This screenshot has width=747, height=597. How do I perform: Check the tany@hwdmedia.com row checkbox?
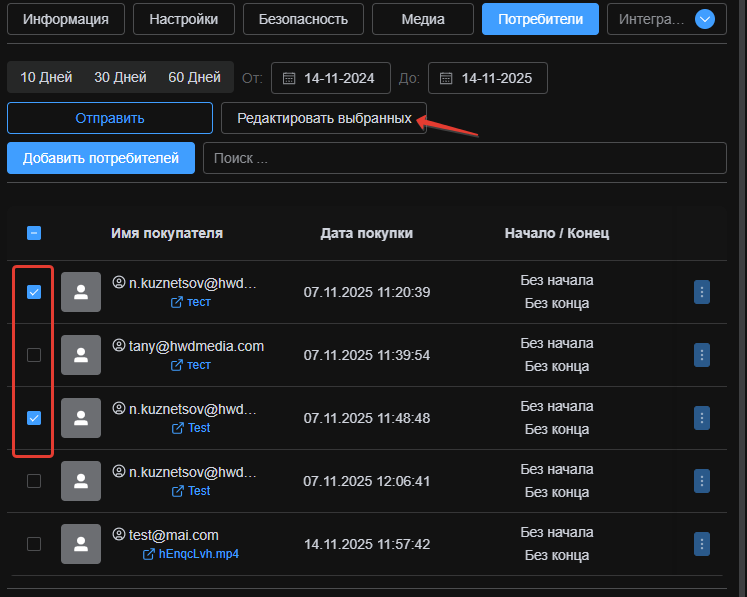click(34, 355)
